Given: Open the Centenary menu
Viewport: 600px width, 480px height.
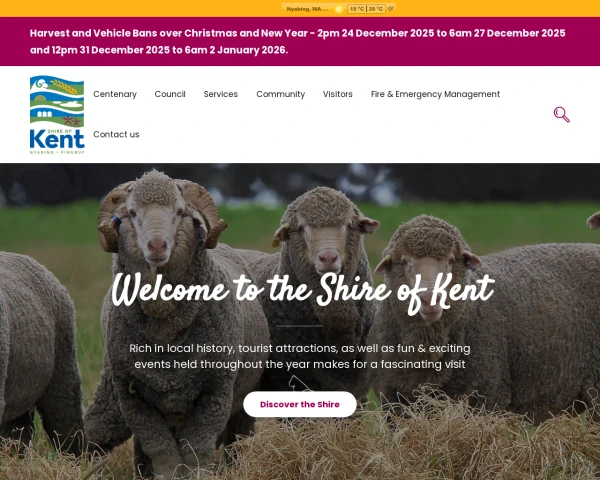Looking at the screenshot, I should click(x=115, y=94).
